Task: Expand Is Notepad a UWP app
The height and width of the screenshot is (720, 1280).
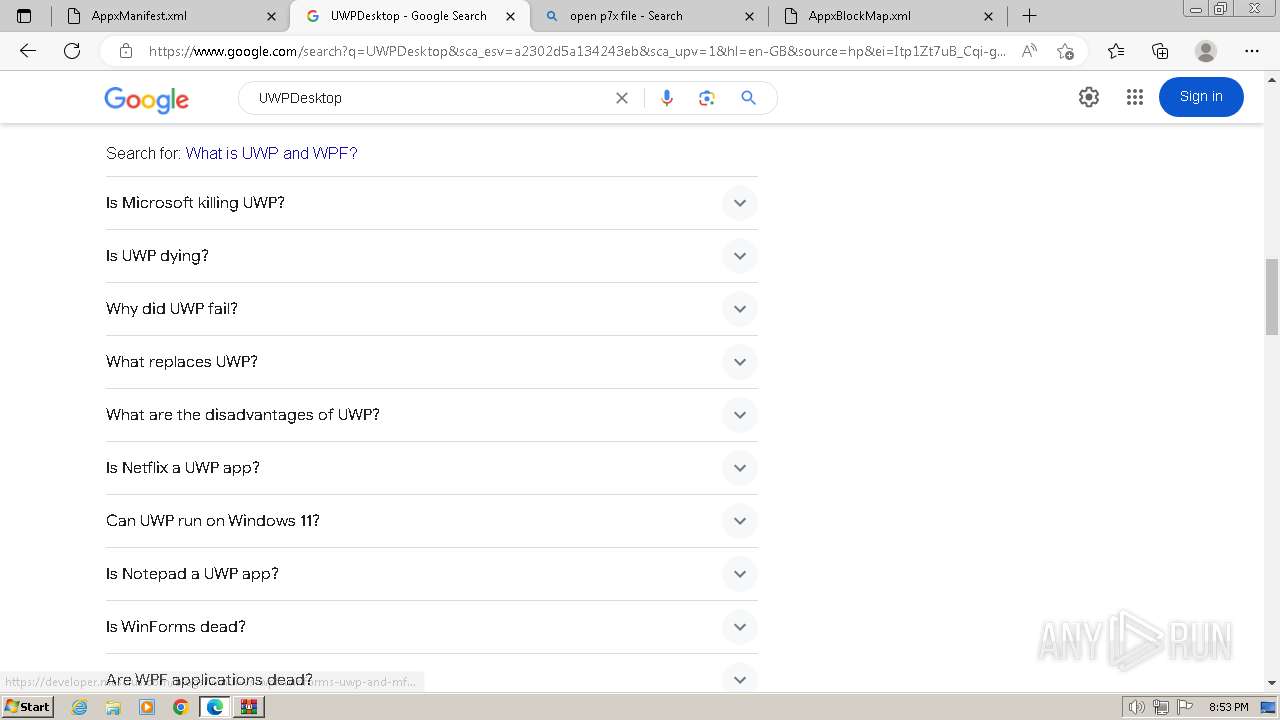Action: [432, 574]
